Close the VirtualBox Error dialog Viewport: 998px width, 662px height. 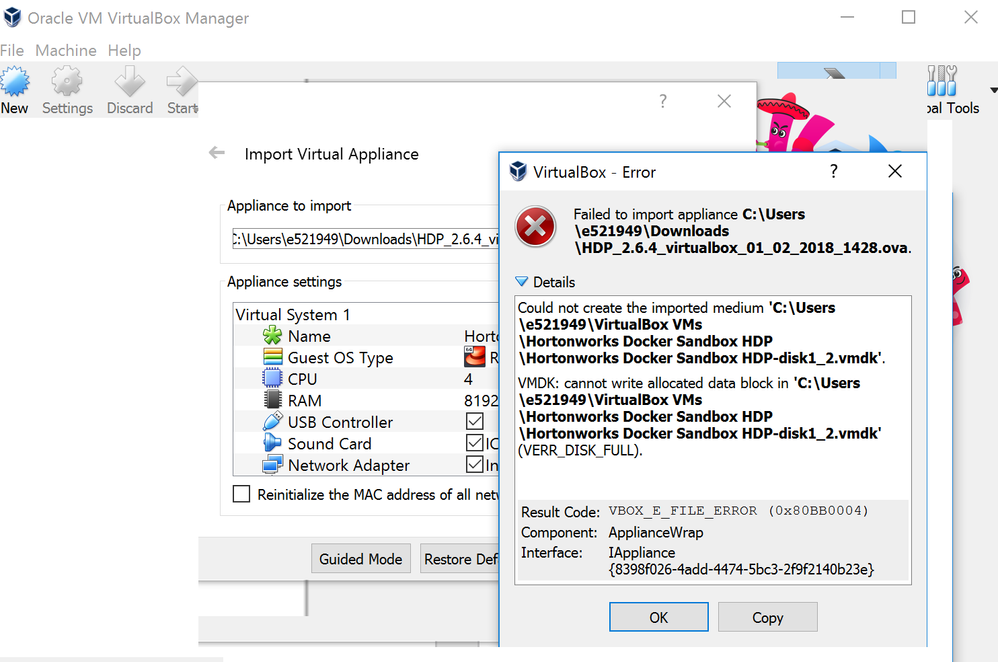895,171
